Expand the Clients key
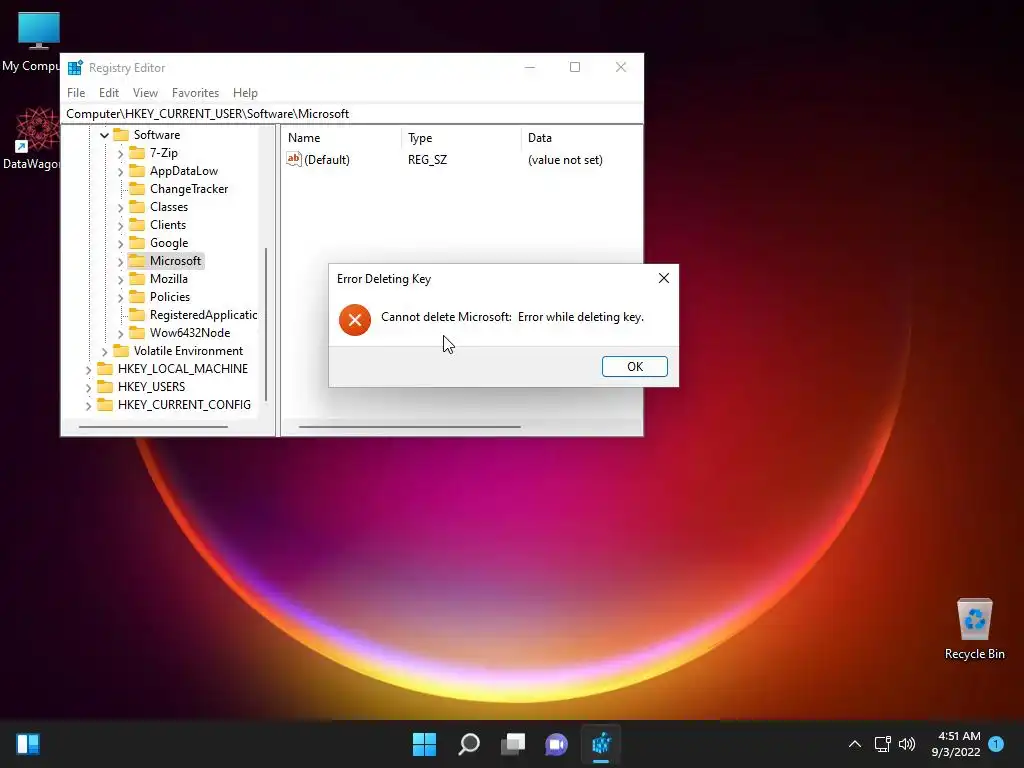 [120, 225]
